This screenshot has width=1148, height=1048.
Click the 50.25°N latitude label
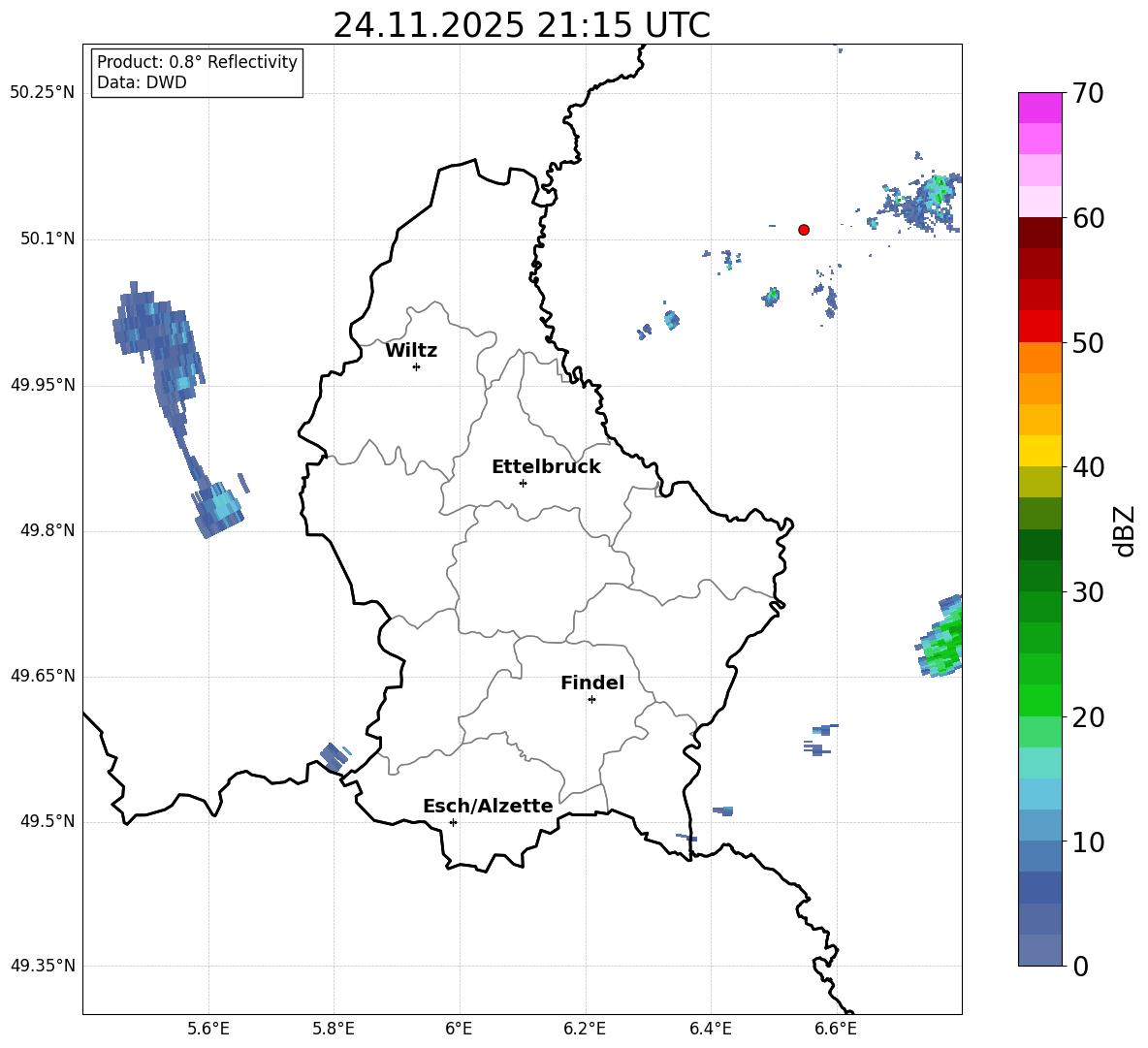[42, 93]
